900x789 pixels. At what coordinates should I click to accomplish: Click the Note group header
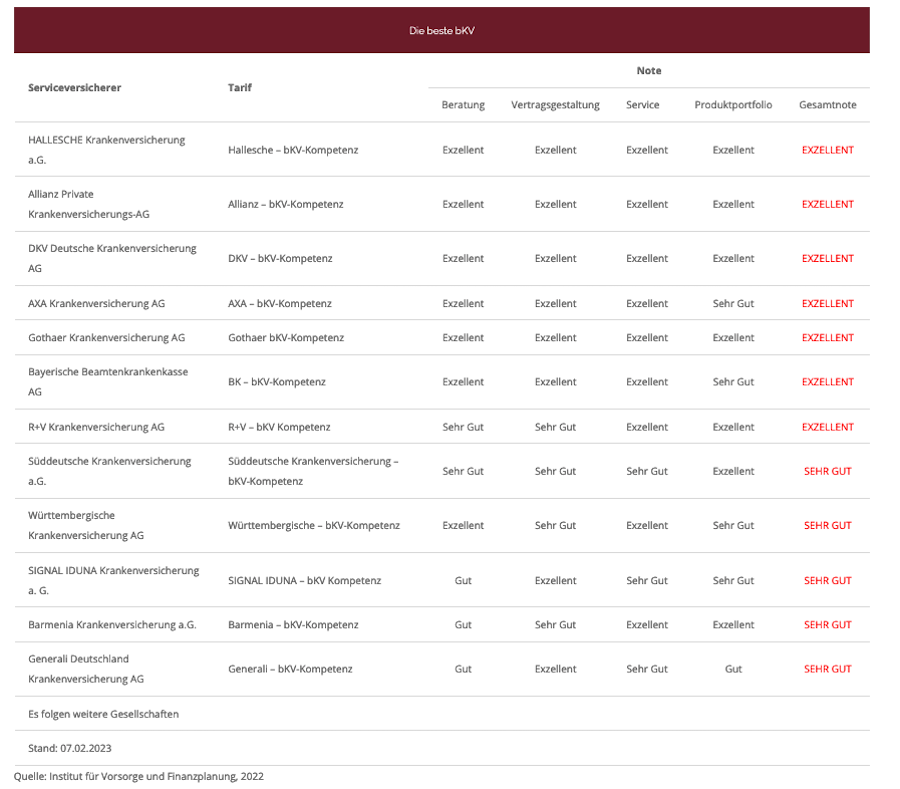point(649,71)
